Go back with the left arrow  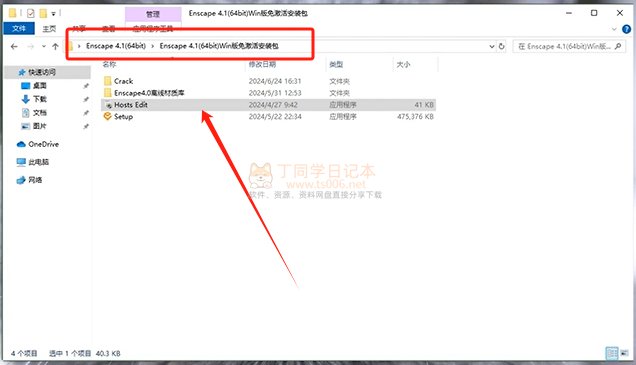point(14,46)
